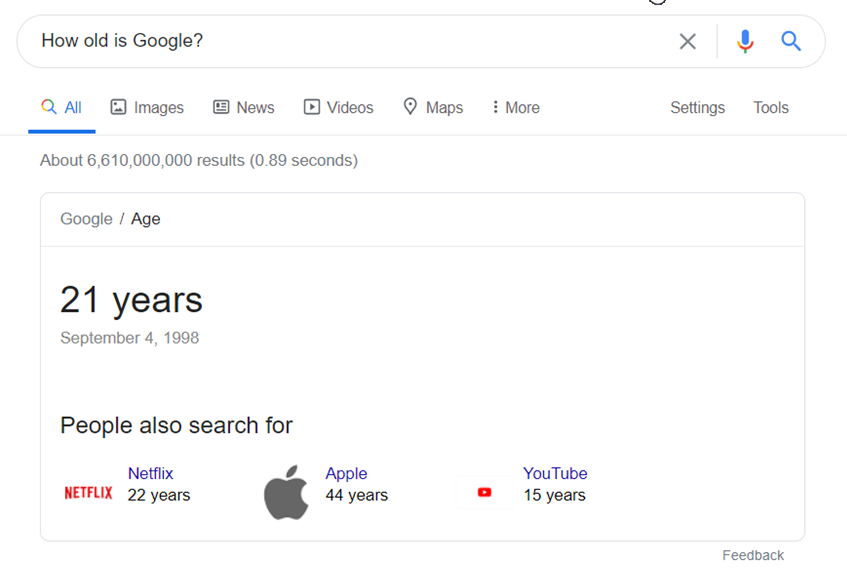The height and width of the screenshot is (571, 847).
Task: Click the Apple logo icon
Action: (286, 492)
